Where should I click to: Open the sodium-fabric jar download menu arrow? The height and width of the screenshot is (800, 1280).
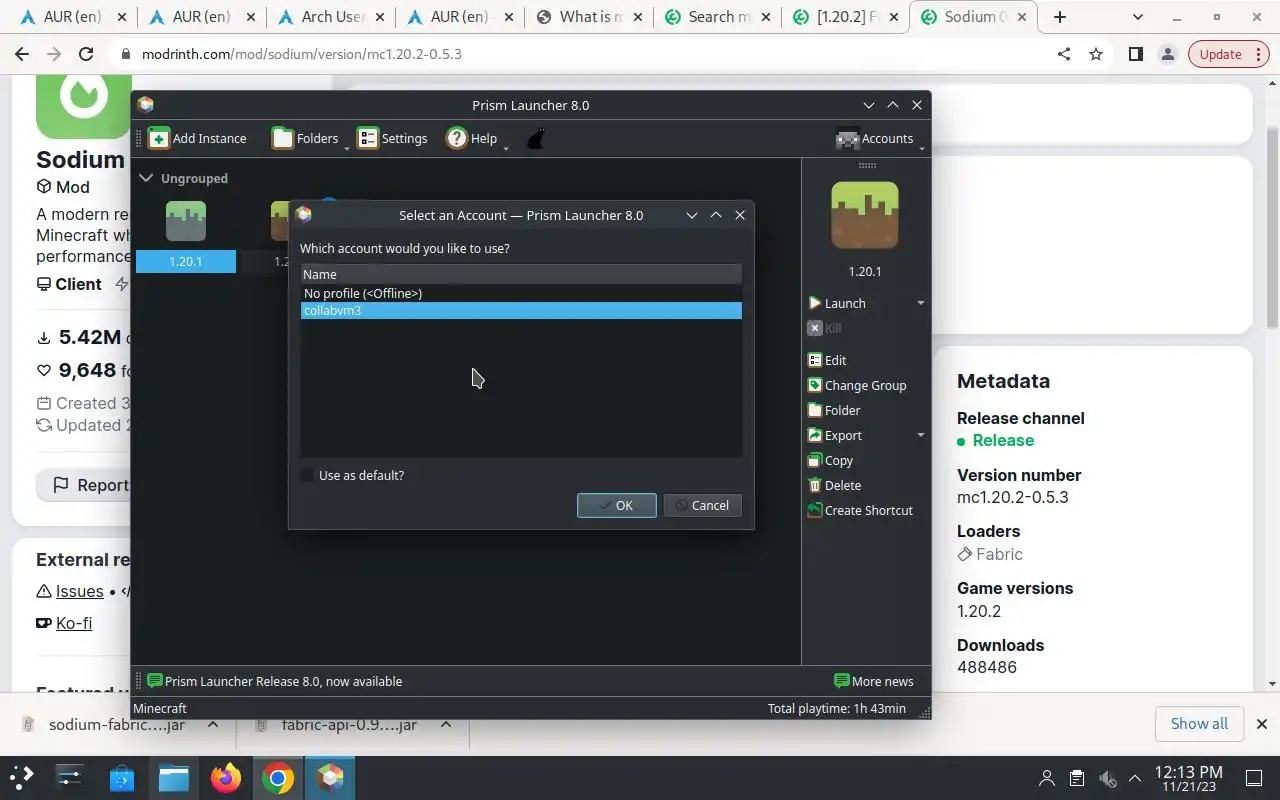(x=212, y=724)
